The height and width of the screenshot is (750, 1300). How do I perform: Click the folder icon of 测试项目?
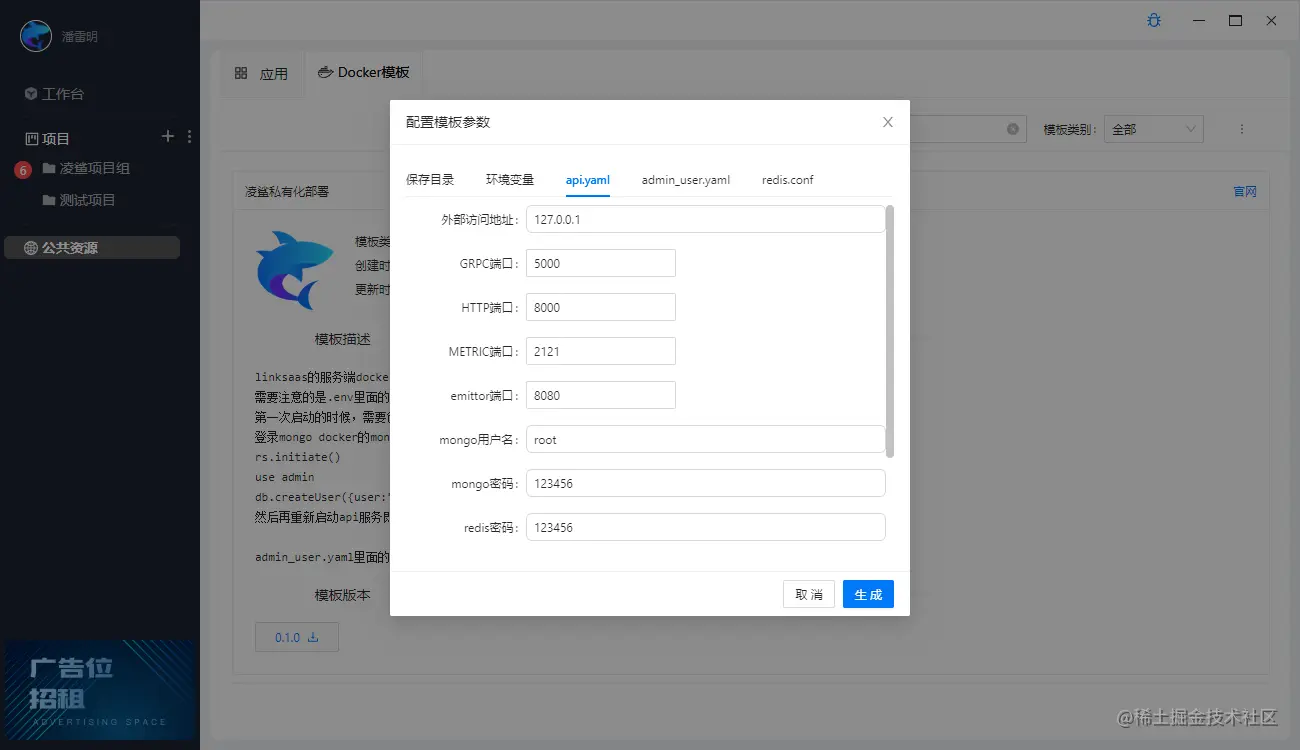pyautogui.click(x=49, y=200)
